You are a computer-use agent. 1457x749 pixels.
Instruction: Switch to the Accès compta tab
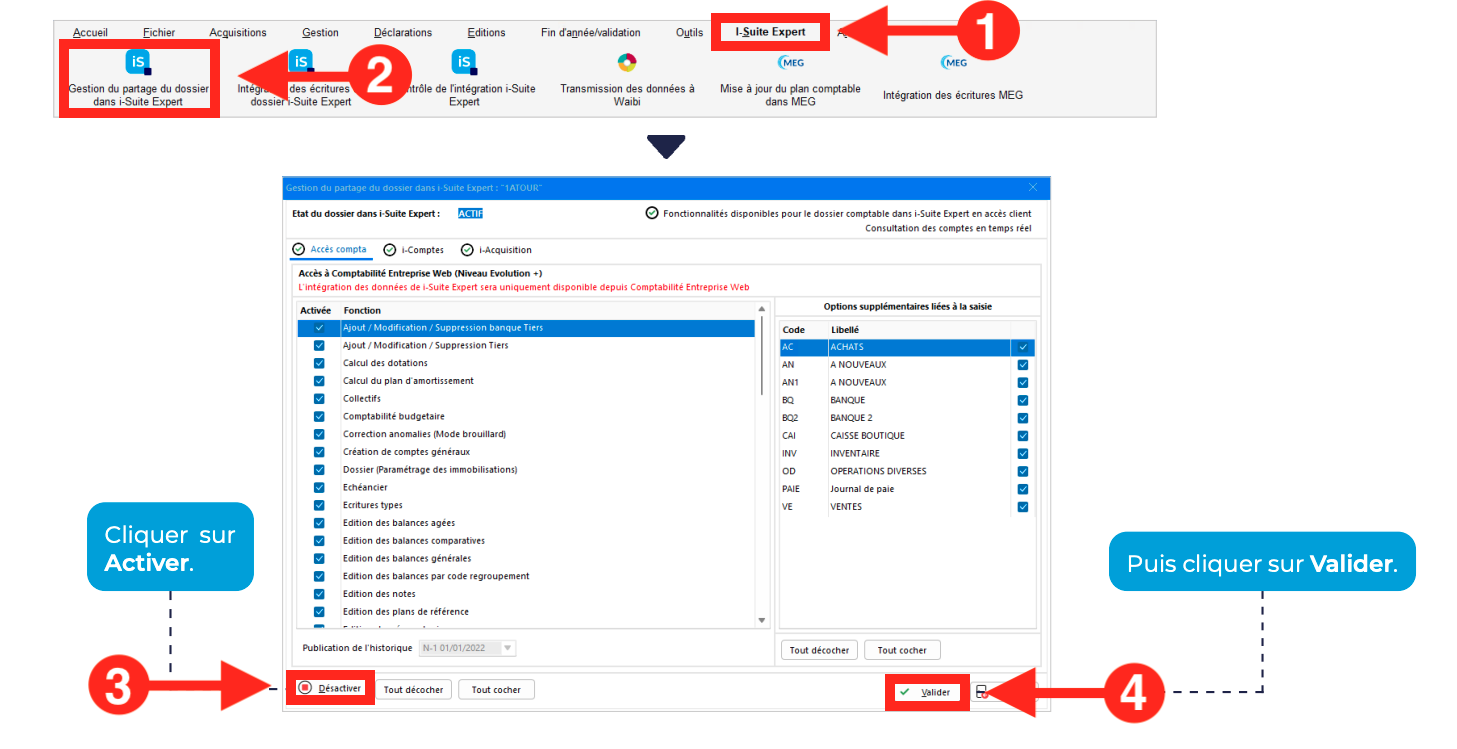[330, 250]
